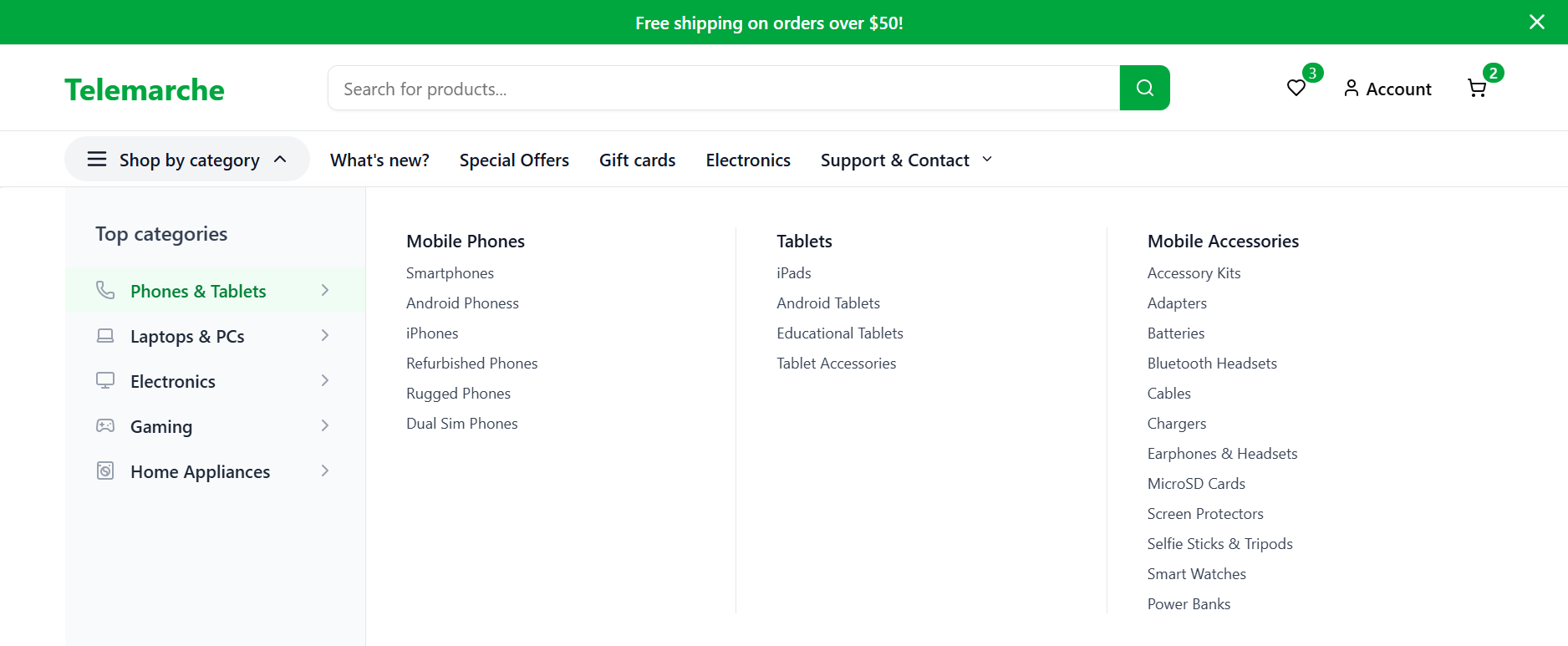1568x646 pixels.
Task: Click the hamburger menu icon
Action: [97, 159]
